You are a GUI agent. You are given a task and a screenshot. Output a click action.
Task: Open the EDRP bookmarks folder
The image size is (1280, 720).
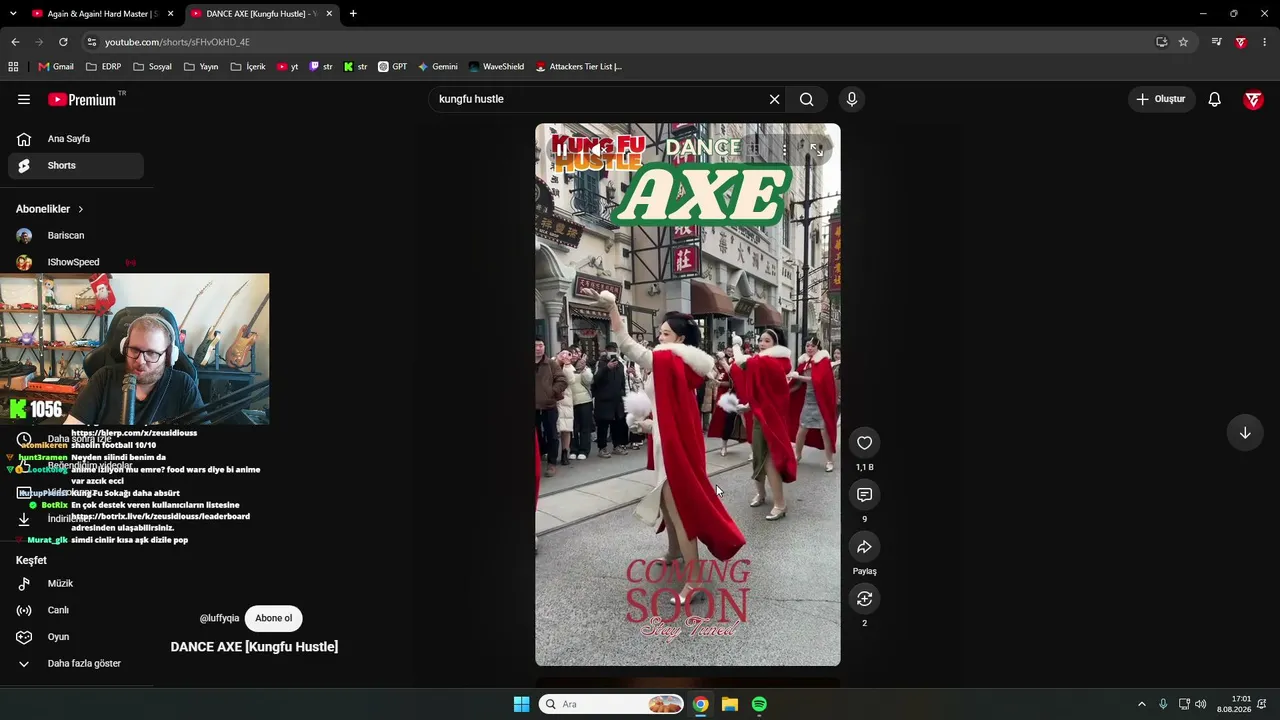tap(104, 67)
